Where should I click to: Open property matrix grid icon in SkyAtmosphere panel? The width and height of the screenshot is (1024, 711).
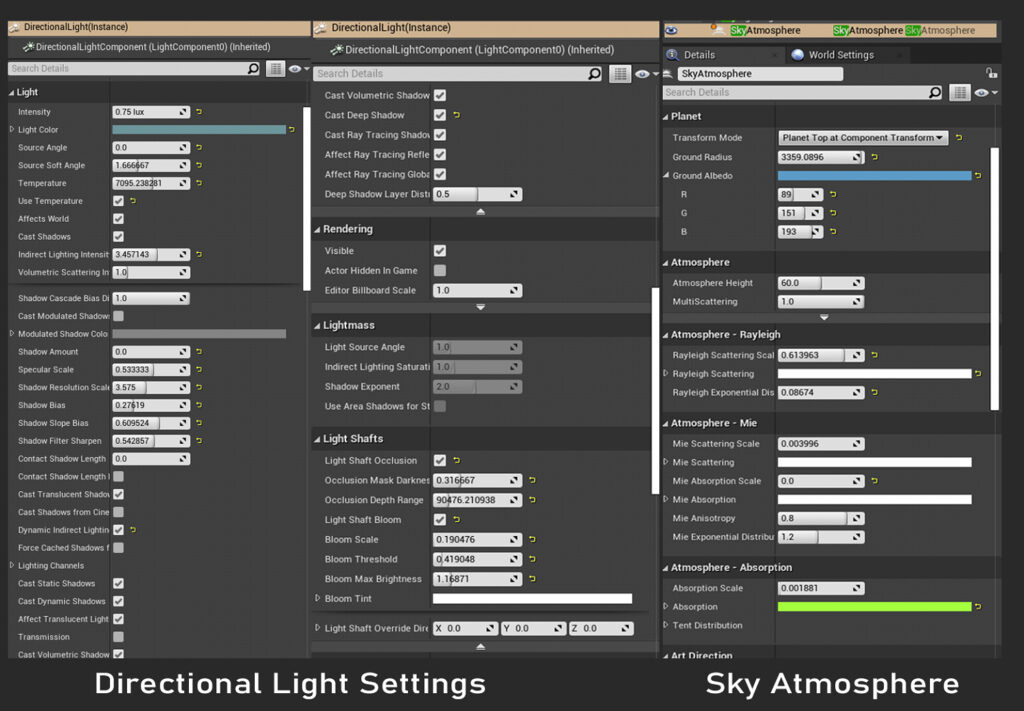(x=959, y=93)
